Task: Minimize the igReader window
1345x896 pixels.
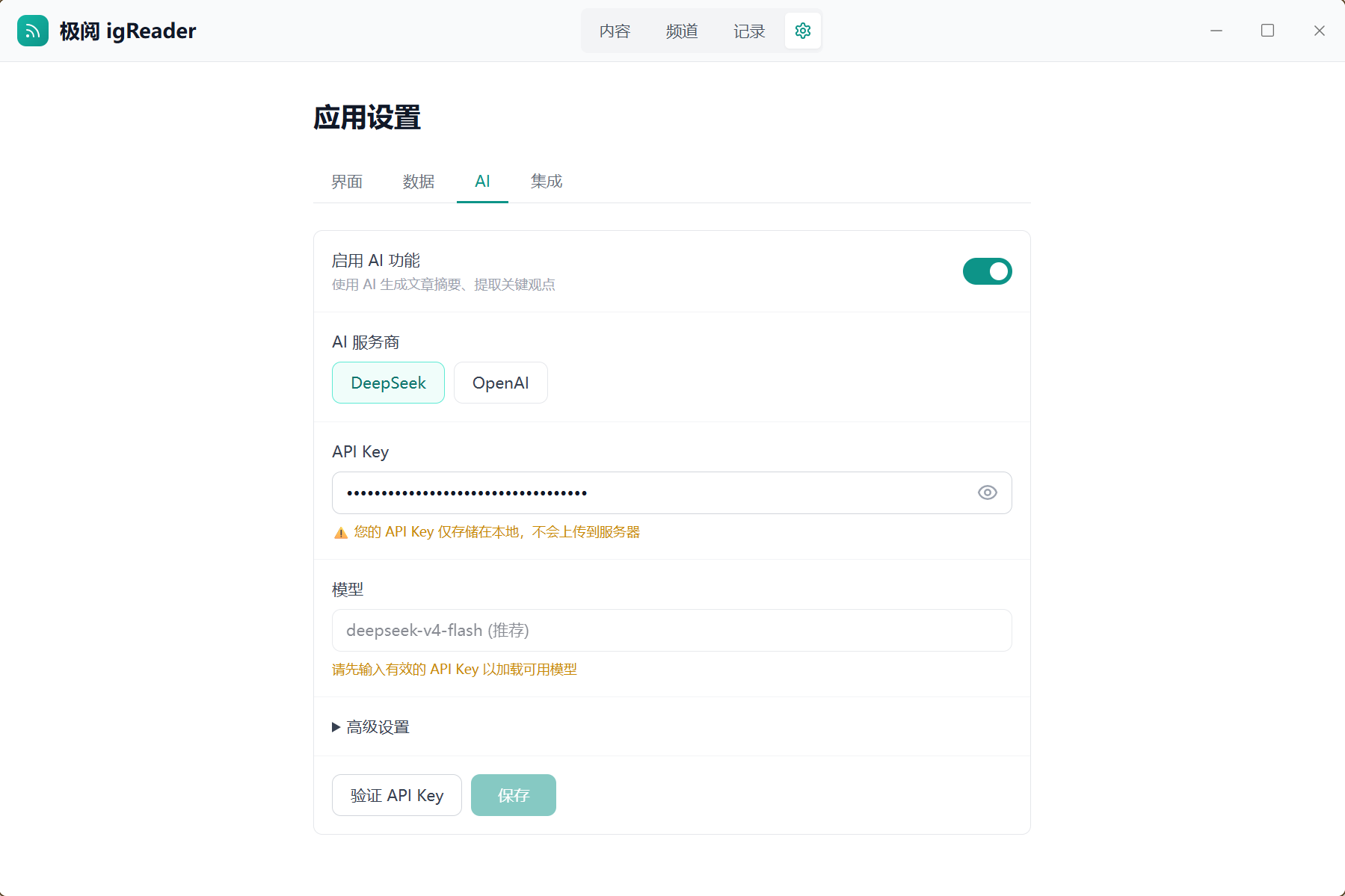Action: (x=1216, y=31)
